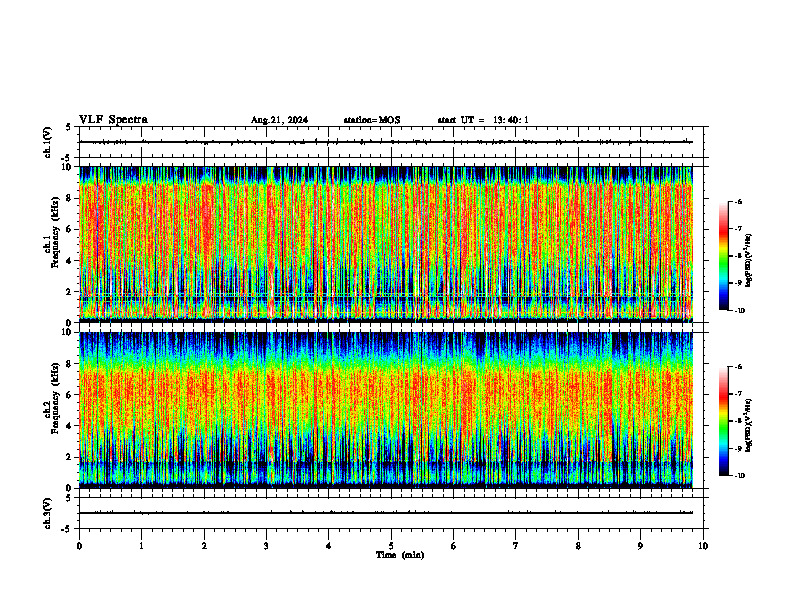Click the time axis tick label "5"

[x=391, y=546]
